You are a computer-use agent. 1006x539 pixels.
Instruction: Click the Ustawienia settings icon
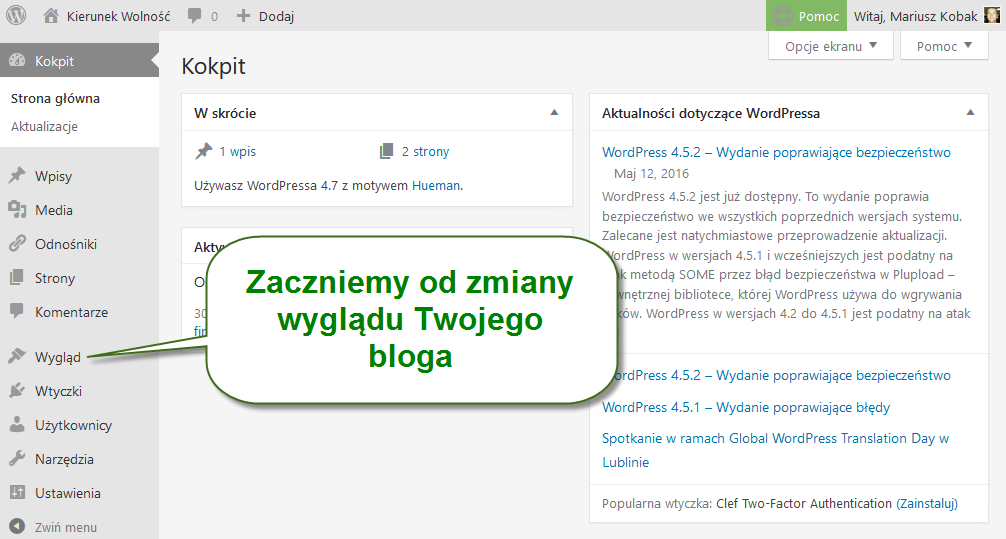pyautogui.click(x=17, y=492)
